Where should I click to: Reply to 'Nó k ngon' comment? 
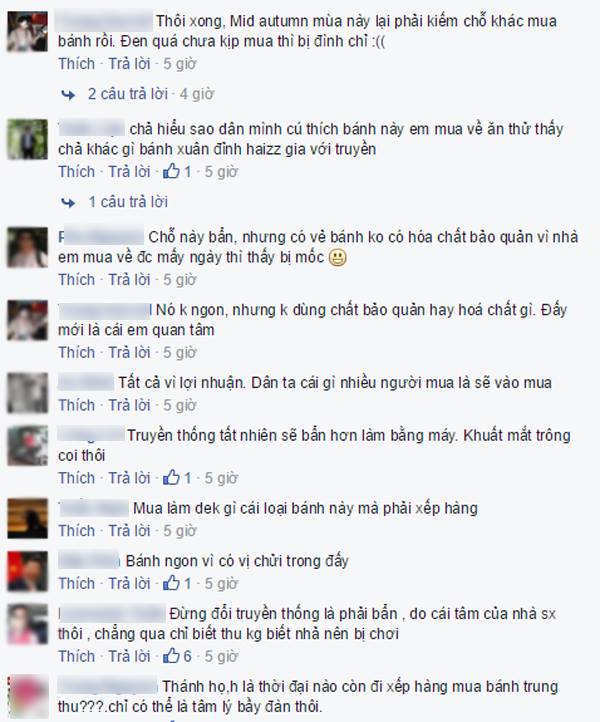129,352
